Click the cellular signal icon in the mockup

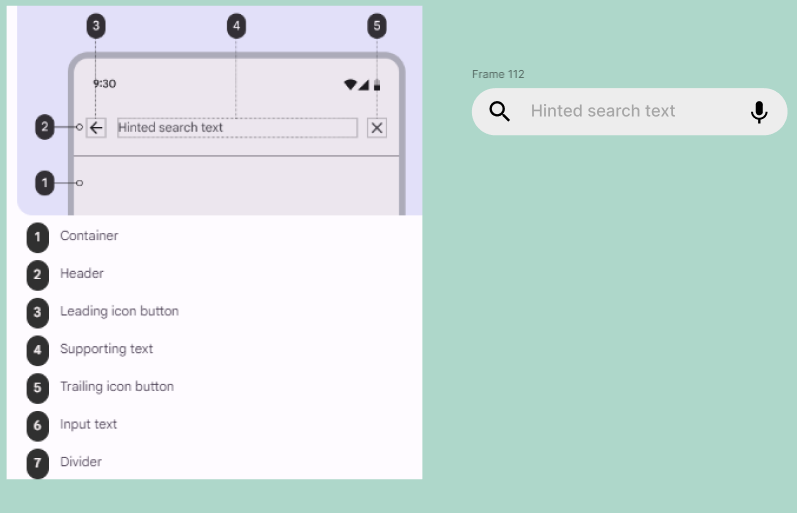363,85
